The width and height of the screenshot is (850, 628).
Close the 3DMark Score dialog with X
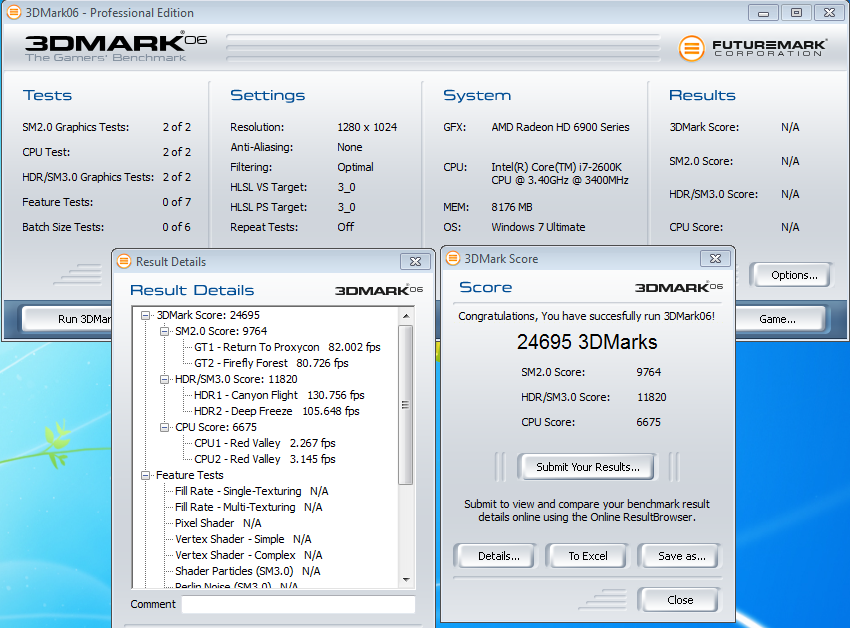point(716,259)
